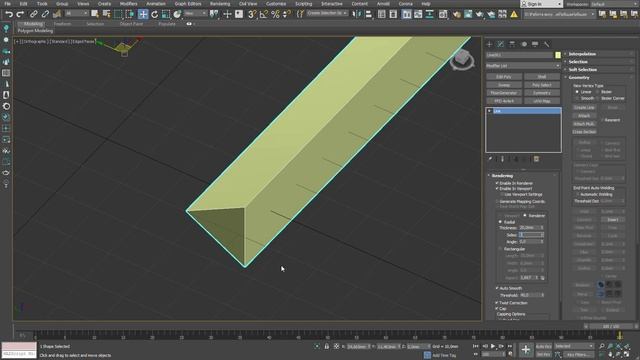The image size is (640, 360).
Task: Open the Modifiers menu
Action: (128, 4)
